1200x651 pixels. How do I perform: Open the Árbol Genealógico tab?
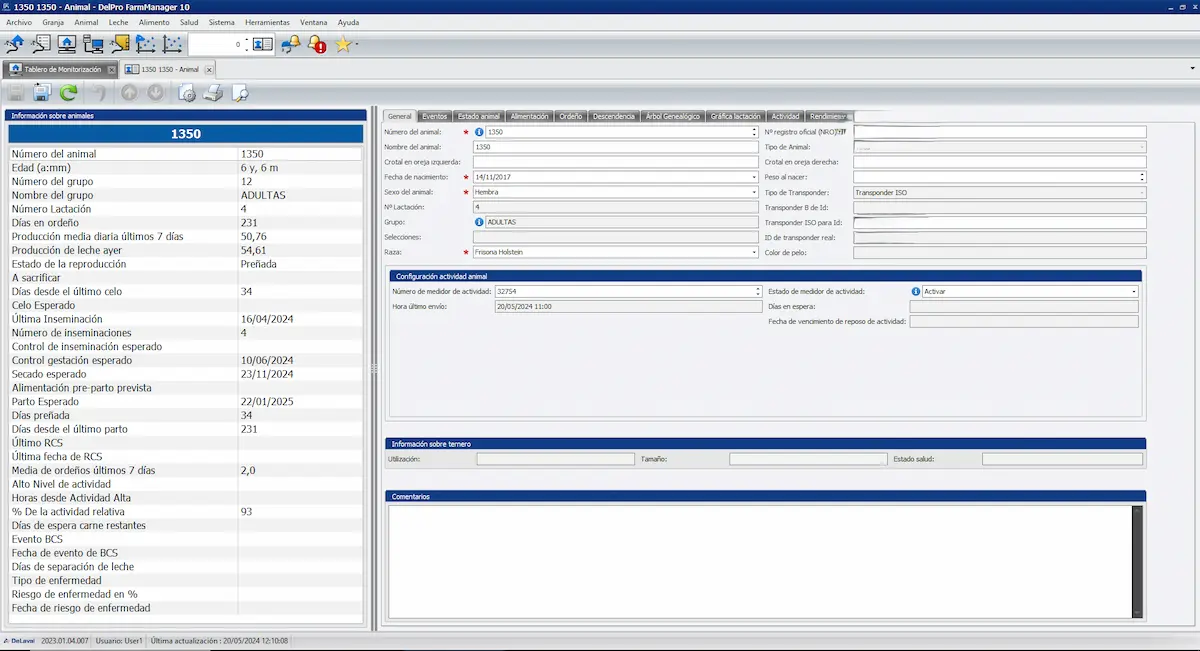pyautogui.click(x=673, y=116)
